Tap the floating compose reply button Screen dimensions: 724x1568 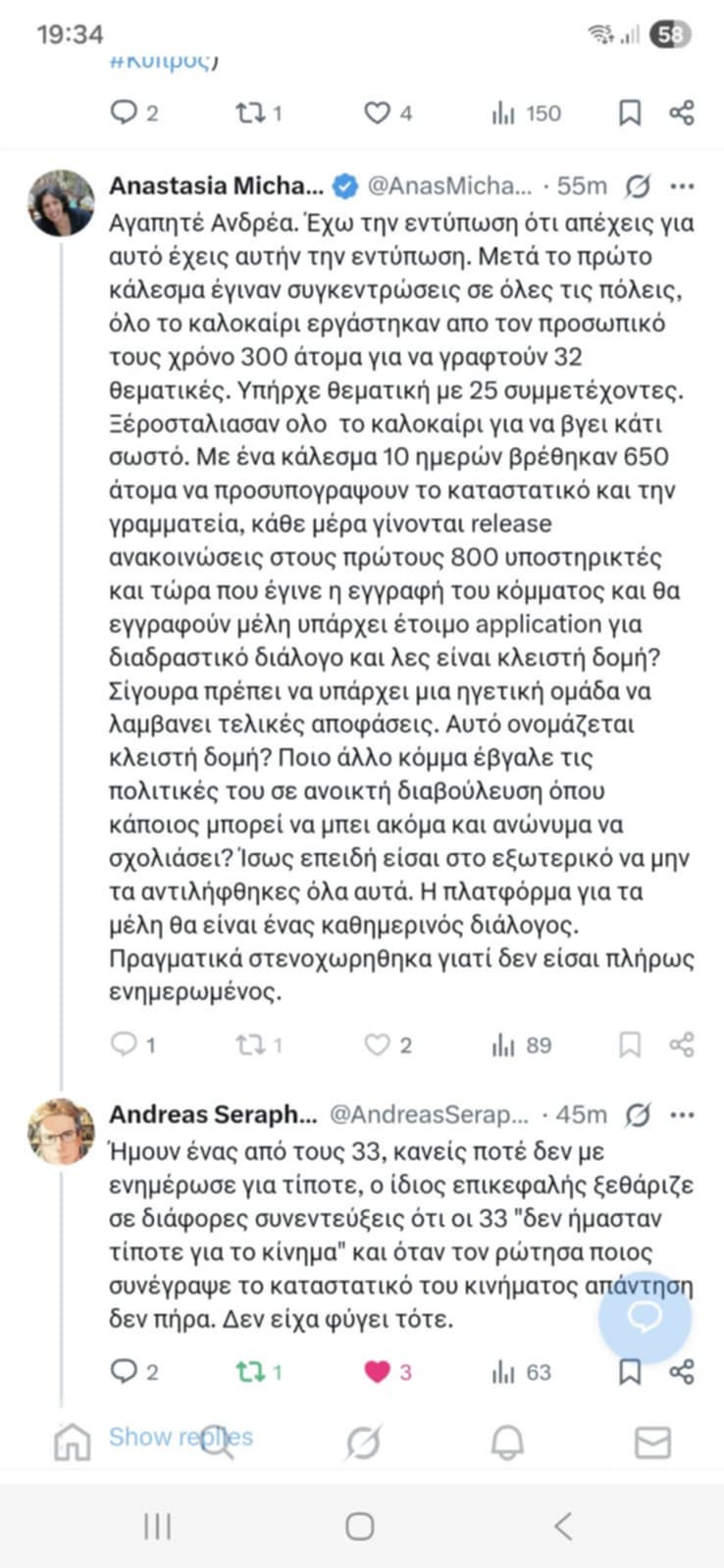[645, 1318]
